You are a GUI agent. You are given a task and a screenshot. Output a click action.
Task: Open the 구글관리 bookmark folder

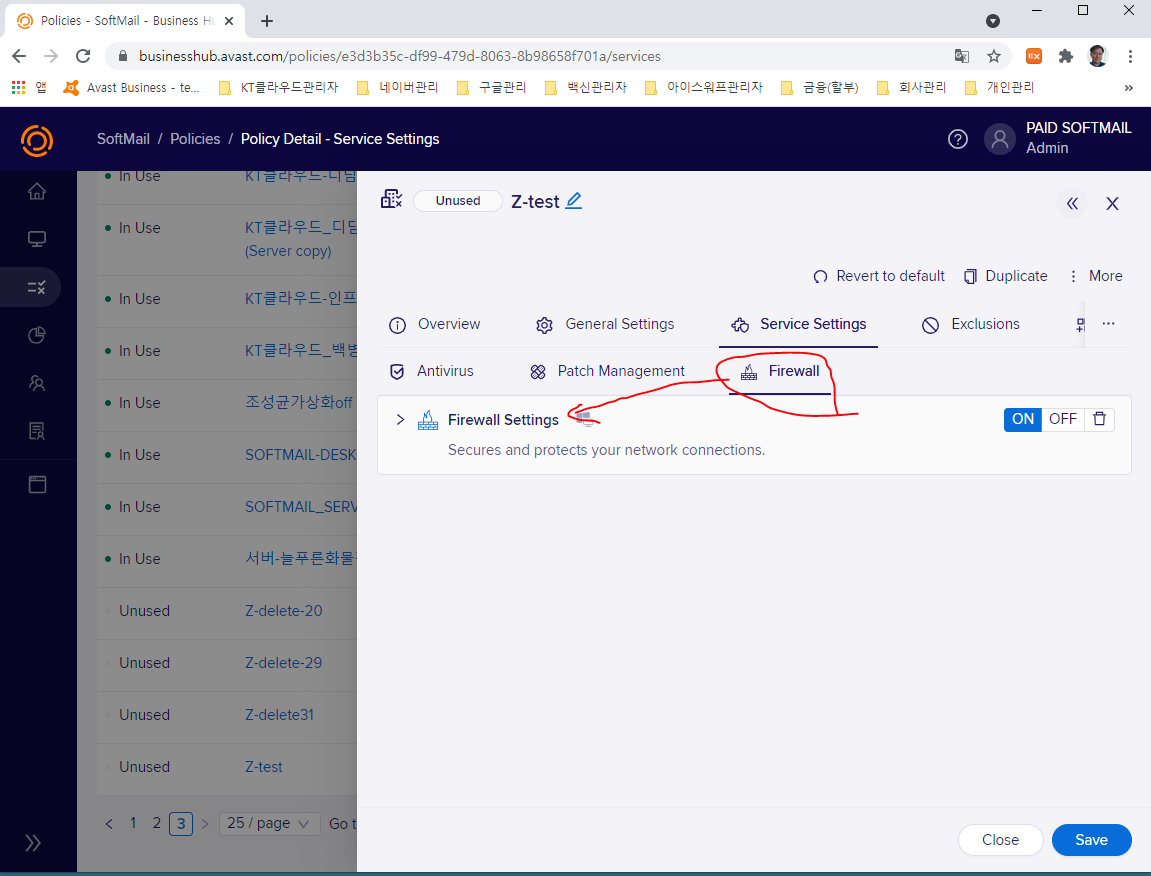tap(491, 87)
